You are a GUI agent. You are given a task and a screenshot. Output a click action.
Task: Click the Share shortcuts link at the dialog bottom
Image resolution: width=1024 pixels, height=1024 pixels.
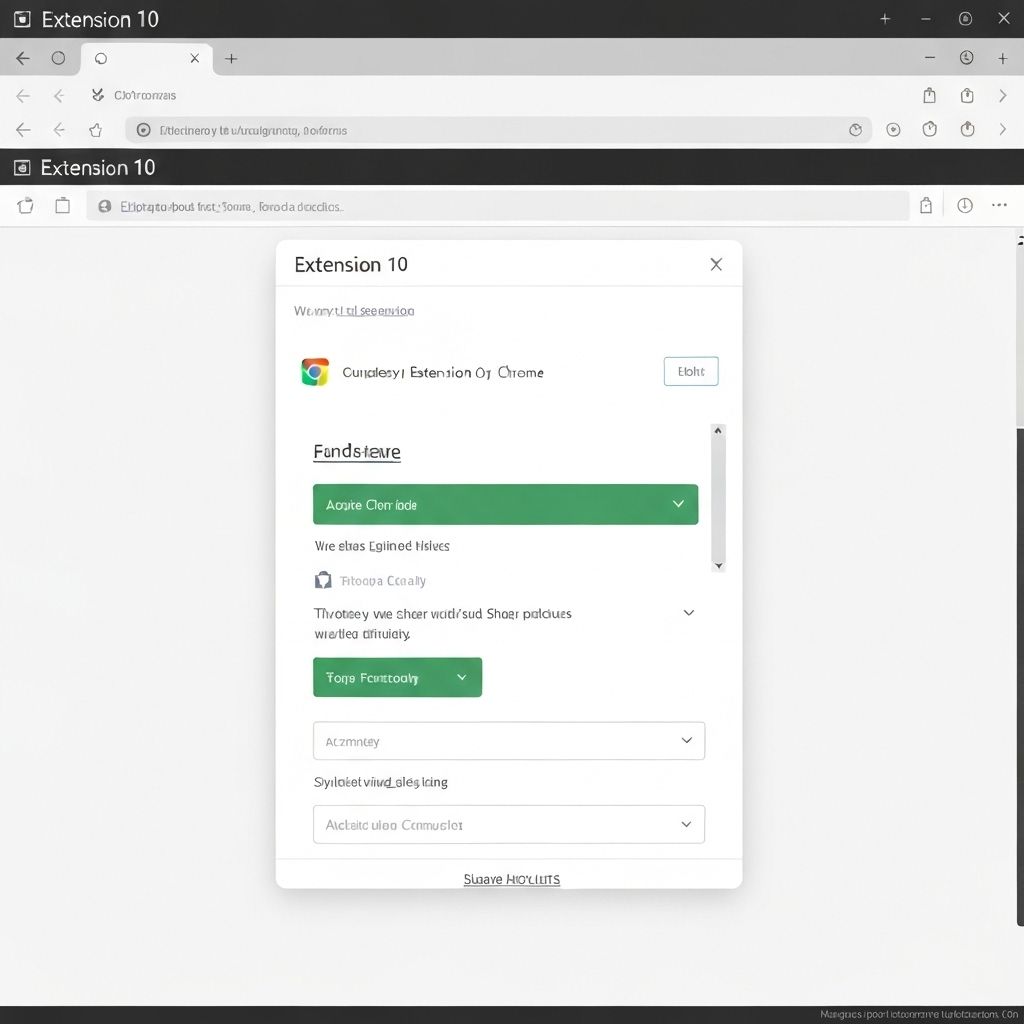pos(511,879)
